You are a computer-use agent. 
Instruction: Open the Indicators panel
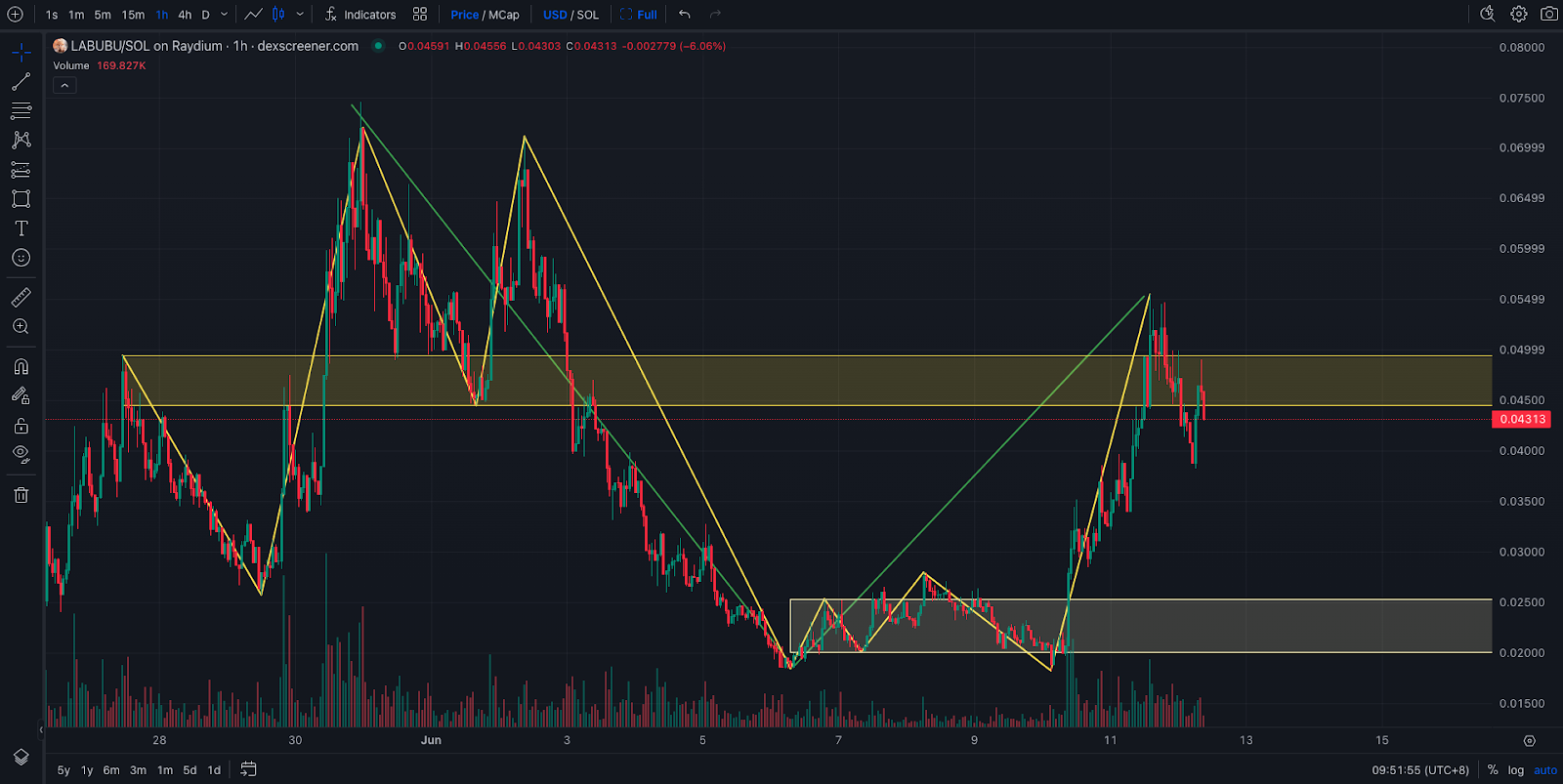pos(359,15)
